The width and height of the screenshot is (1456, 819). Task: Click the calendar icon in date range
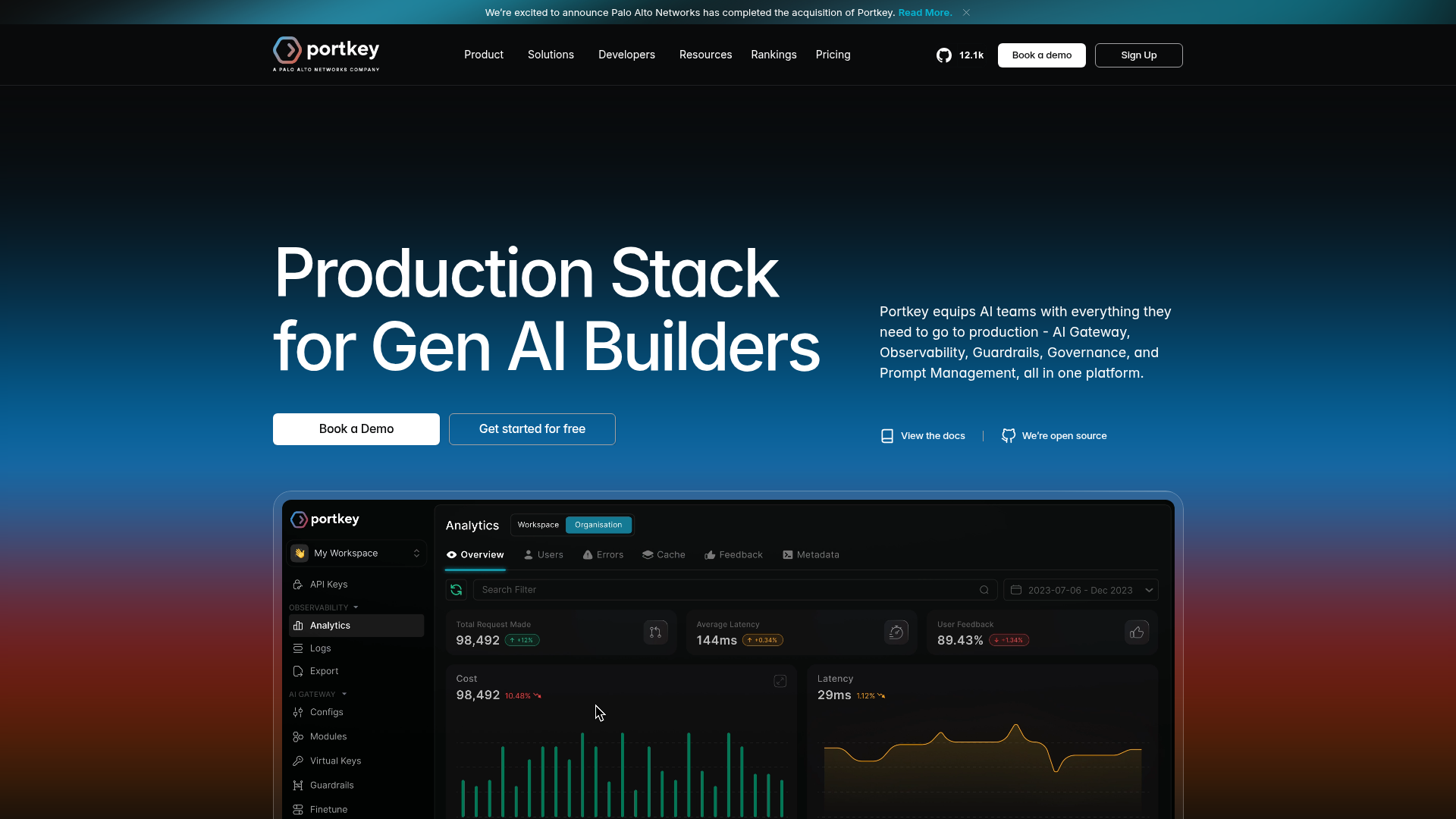click(1016, 590)
